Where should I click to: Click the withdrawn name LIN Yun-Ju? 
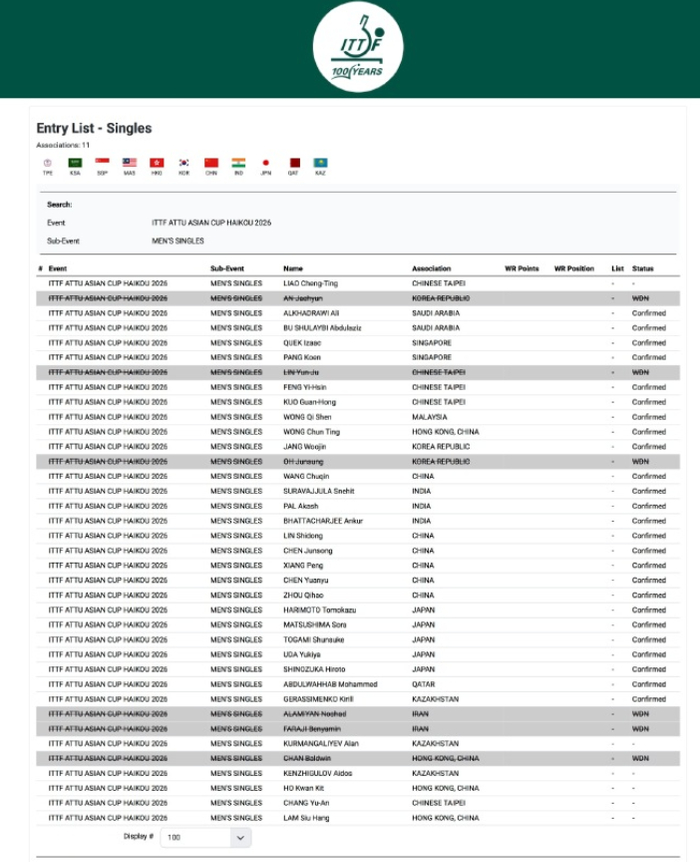(x=301, y=372)
